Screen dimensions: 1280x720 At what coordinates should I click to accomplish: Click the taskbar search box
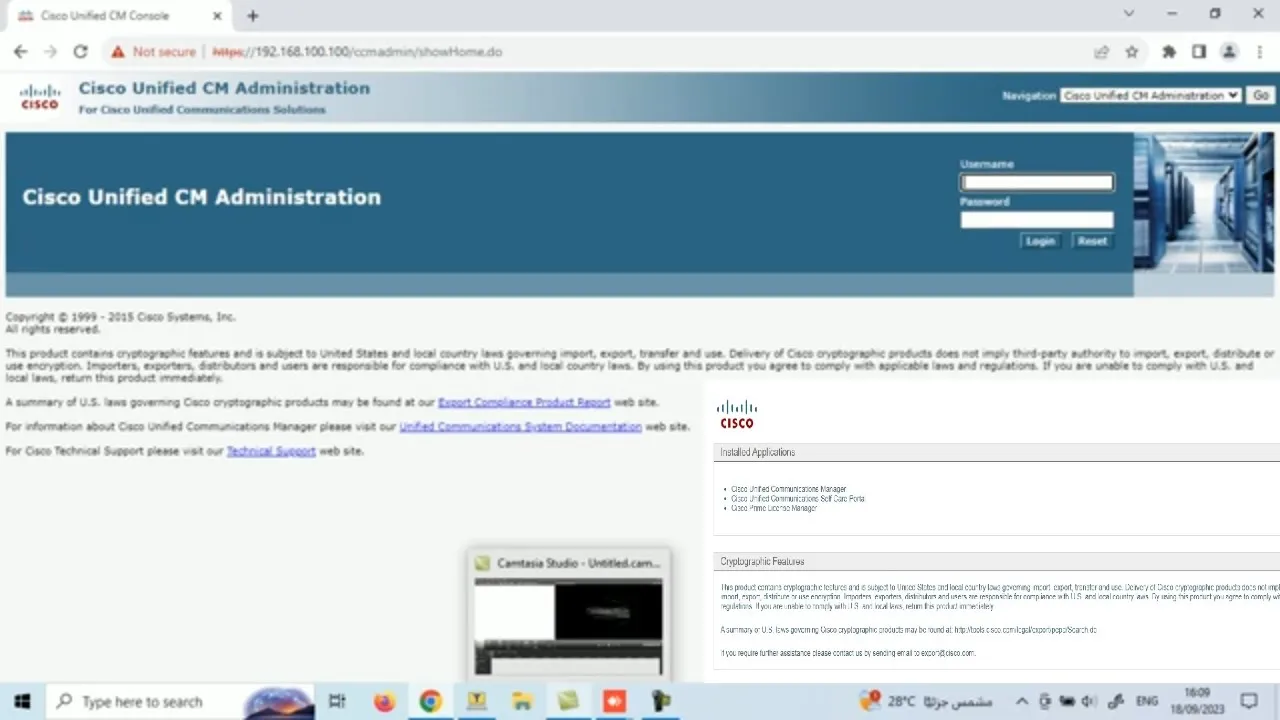180,701
